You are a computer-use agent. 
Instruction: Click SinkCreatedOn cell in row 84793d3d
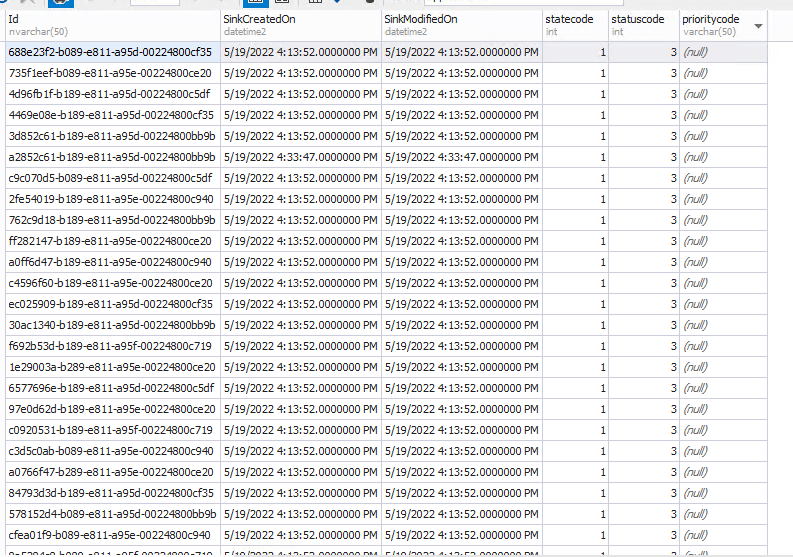point(301,493)
